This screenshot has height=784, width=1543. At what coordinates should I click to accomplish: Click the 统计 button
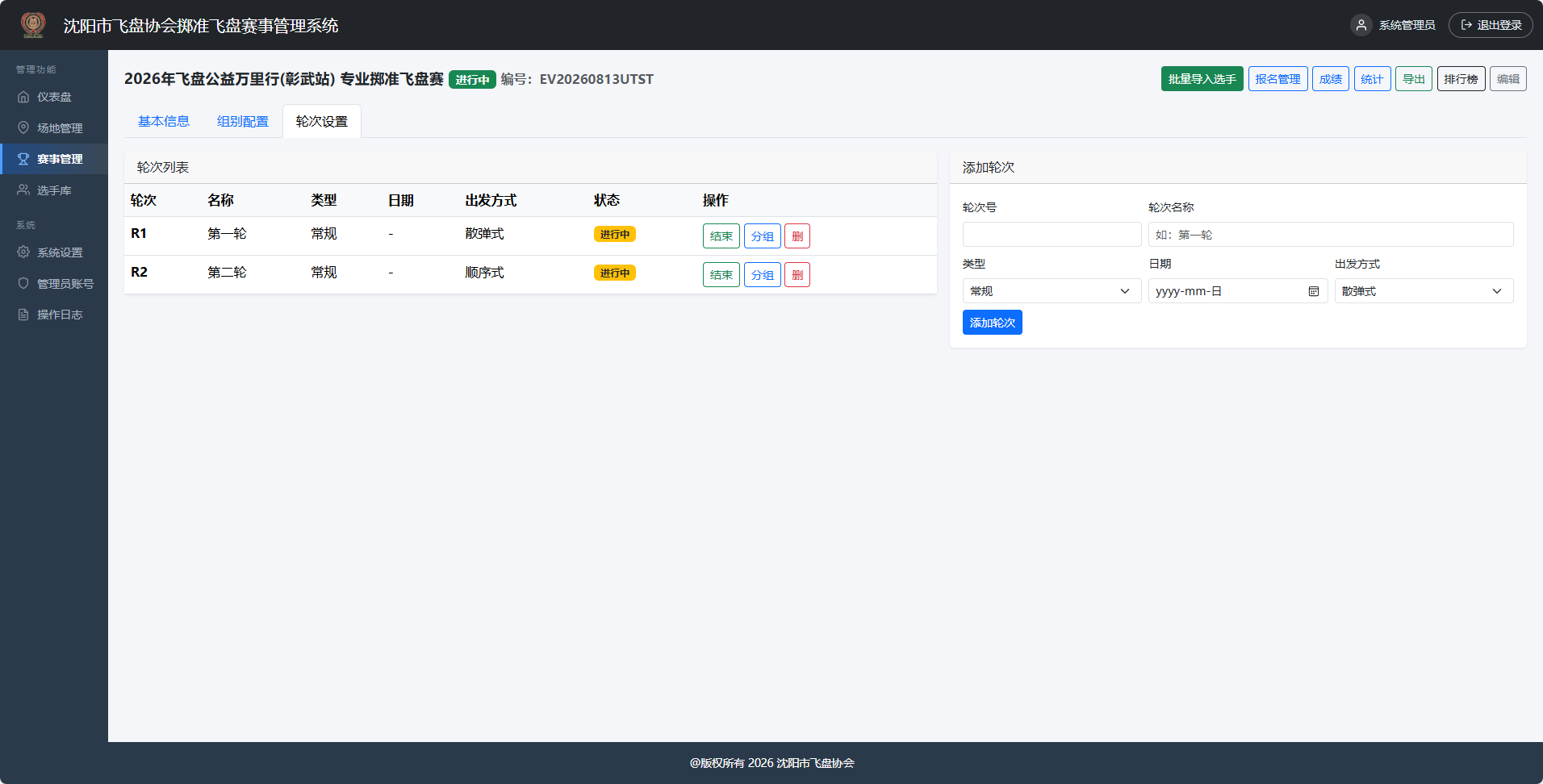click(x=1372, y=79)
